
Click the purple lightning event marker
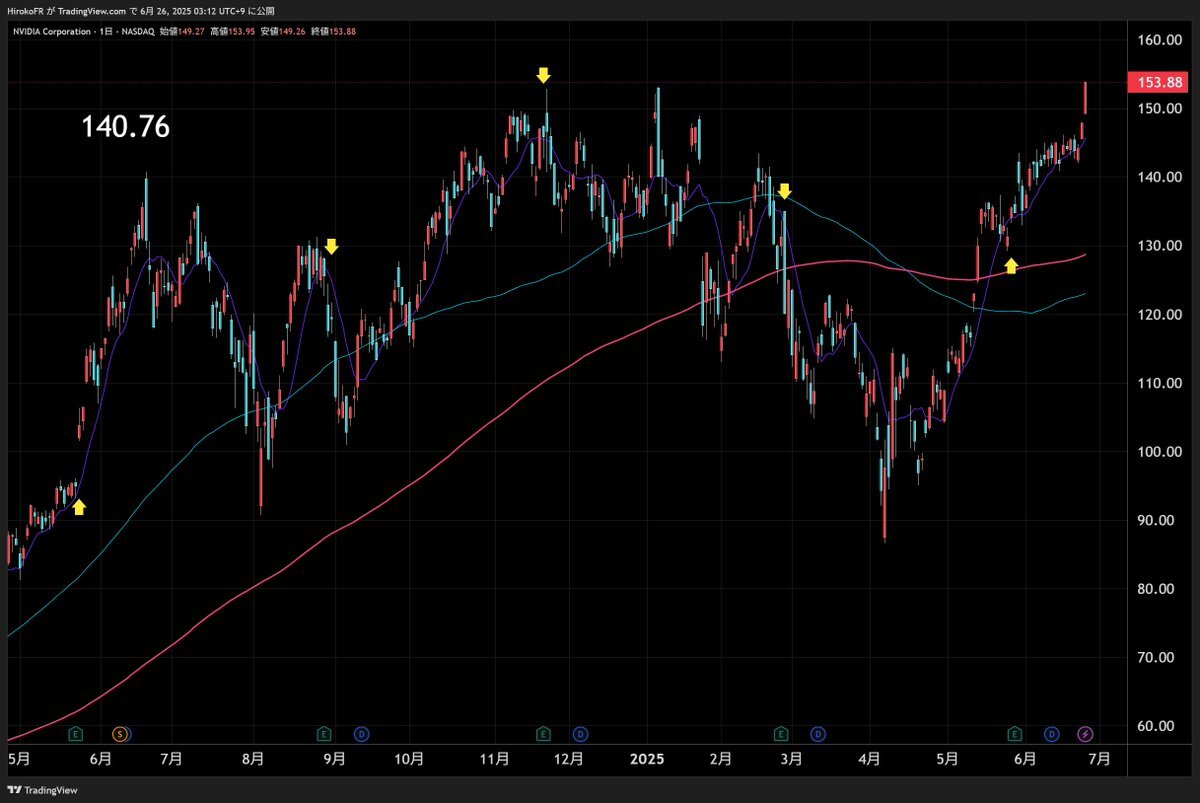1086,734
